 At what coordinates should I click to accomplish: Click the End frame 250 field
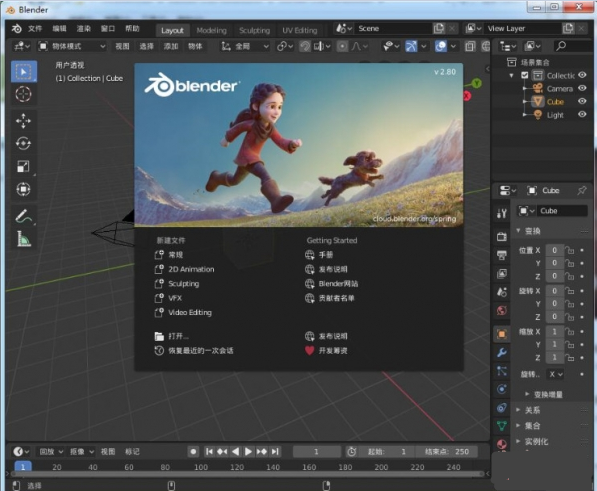pos(447,452)
